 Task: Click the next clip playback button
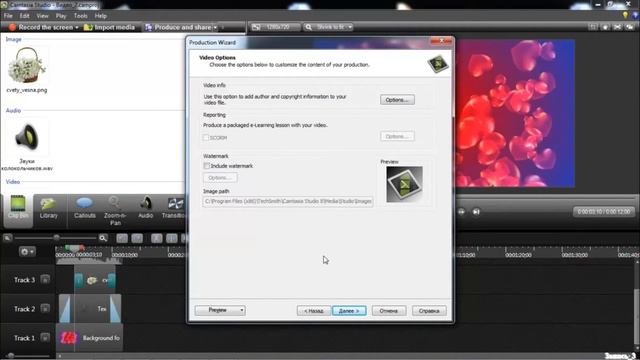(x=476, y=211)
